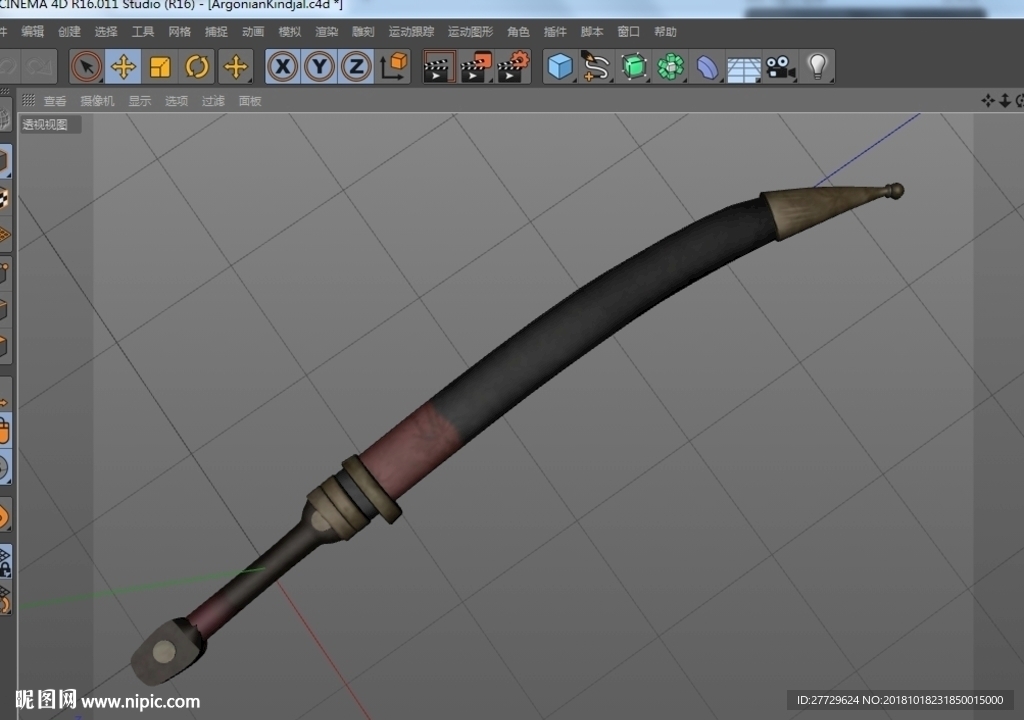Select the Rotate tool
Screen dimensions: 1024x720
(197, 67)
